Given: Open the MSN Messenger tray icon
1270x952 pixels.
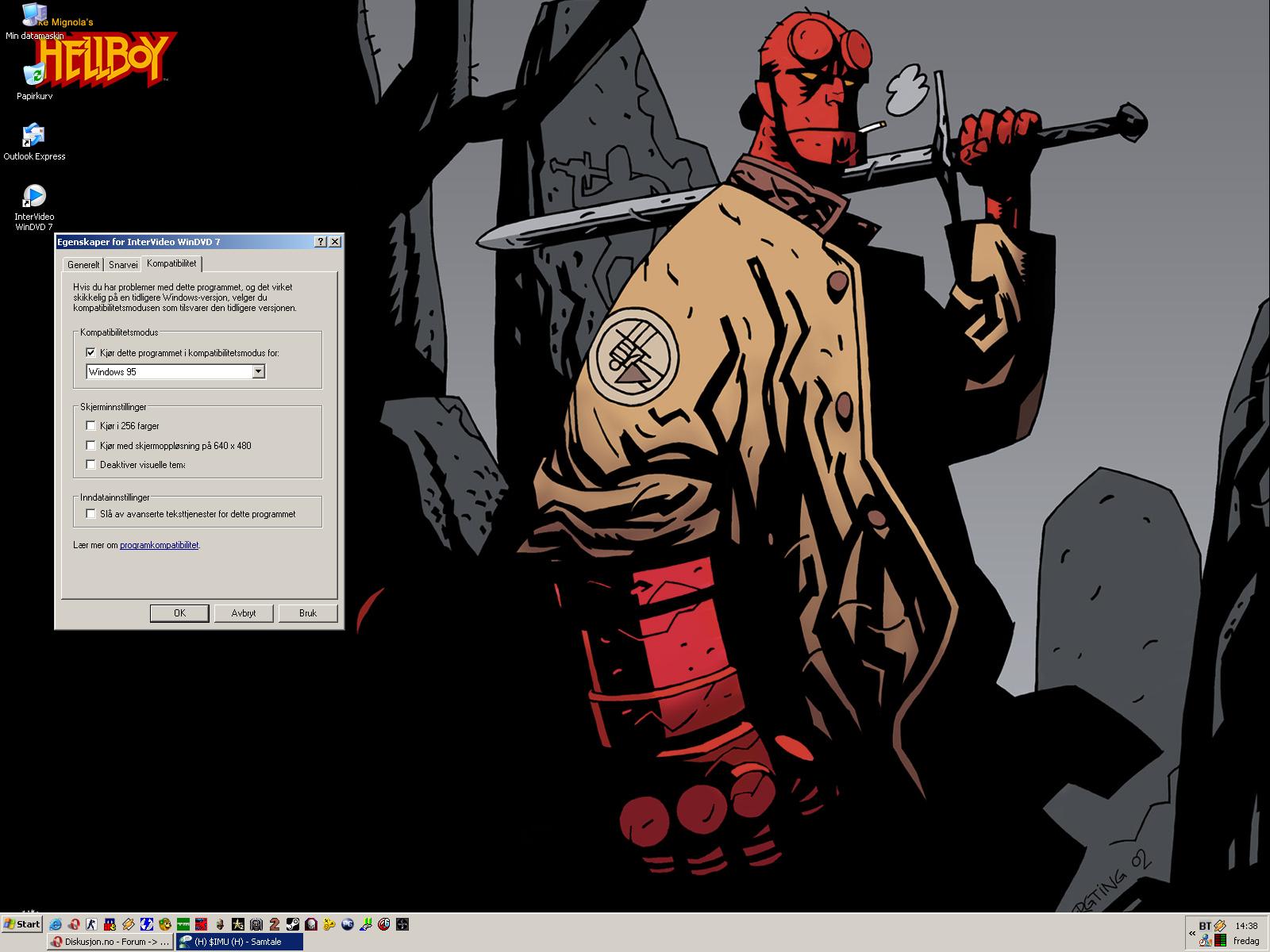Looking at the screenshot, I should pos(1206,940).
